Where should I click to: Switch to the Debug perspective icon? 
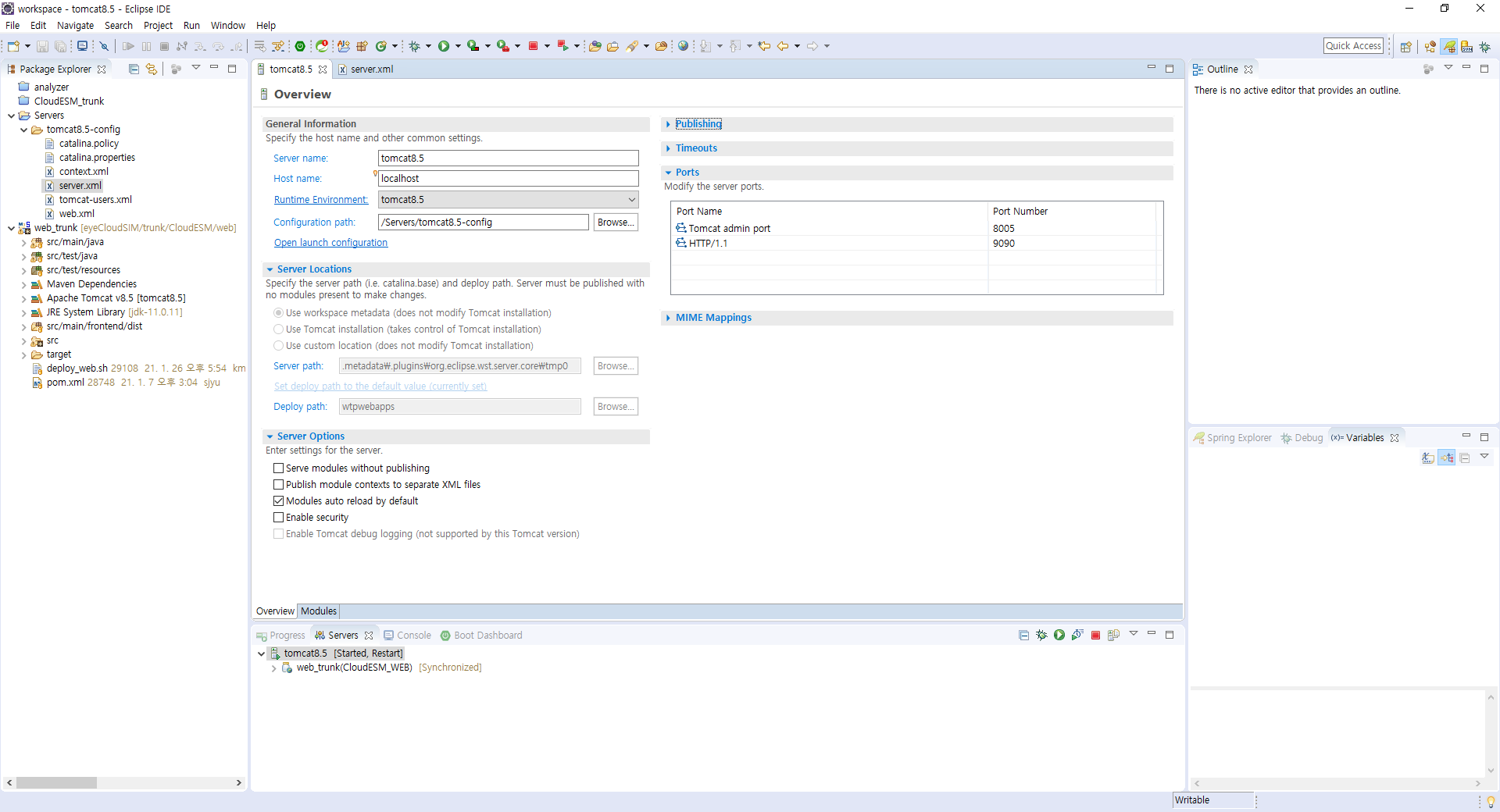(x=1485, y=47)
